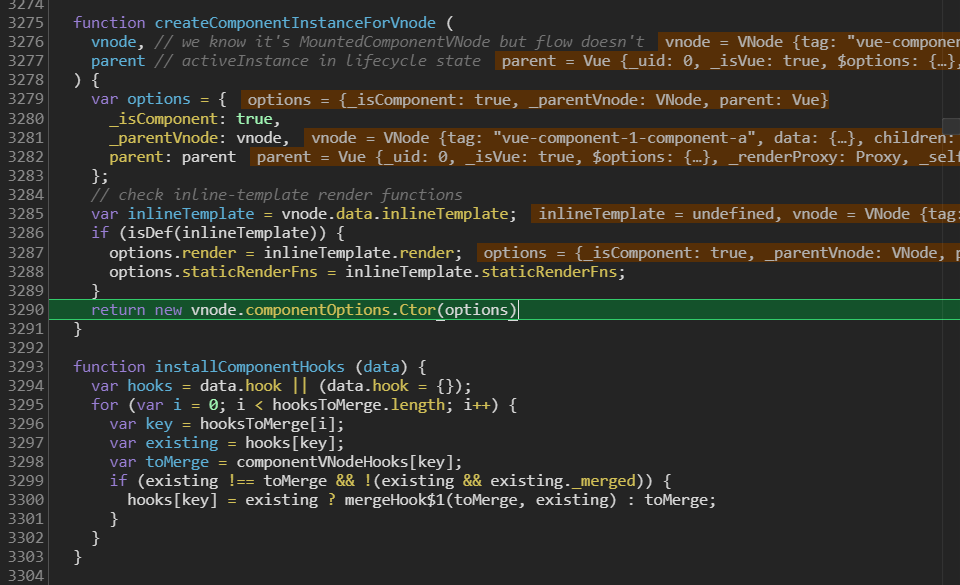Click the createComponentInstanceForVnode function name

point(295,23)
